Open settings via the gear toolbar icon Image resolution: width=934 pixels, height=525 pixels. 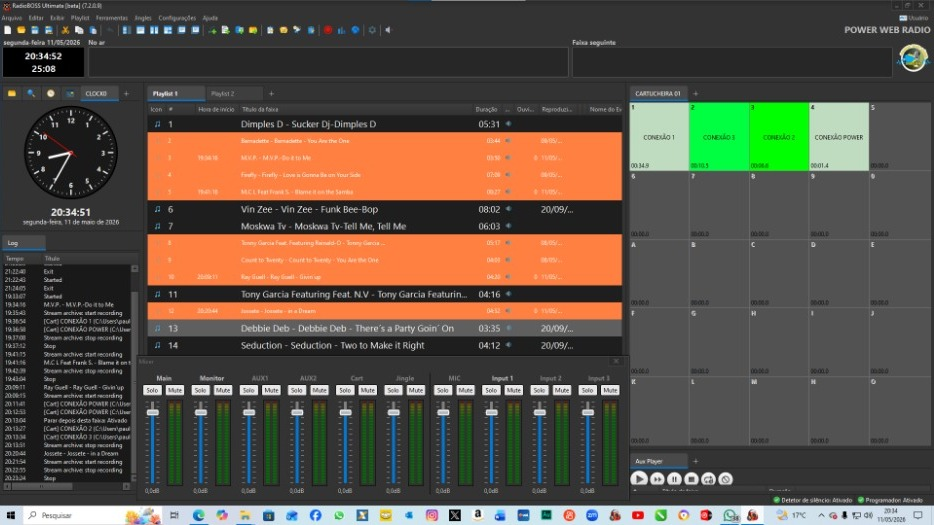(372, 30)
